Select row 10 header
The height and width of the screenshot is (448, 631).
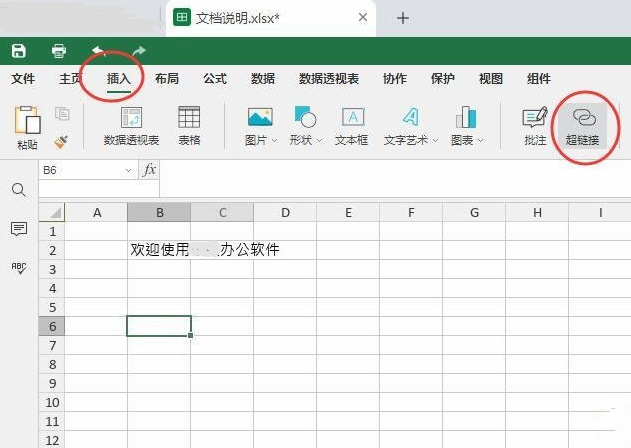[52, 402]
